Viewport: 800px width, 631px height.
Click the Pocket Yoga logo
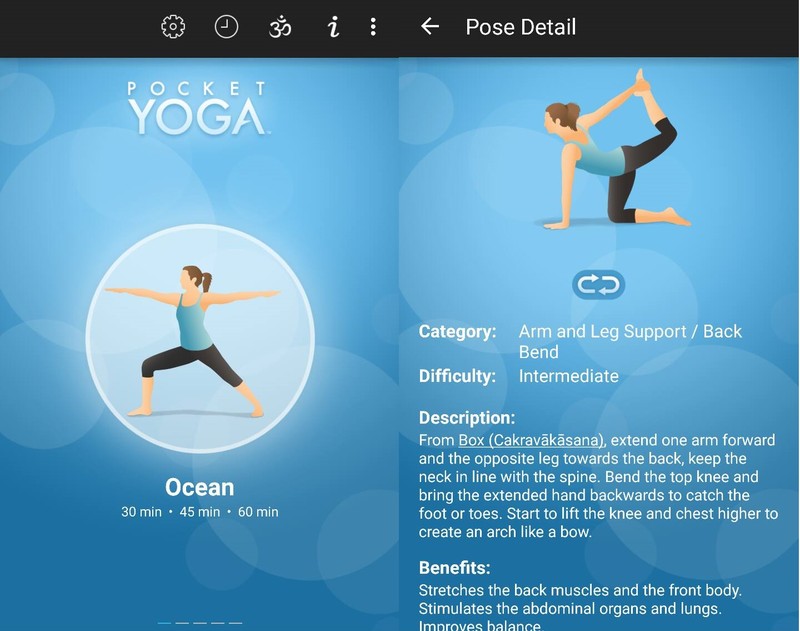199,108
